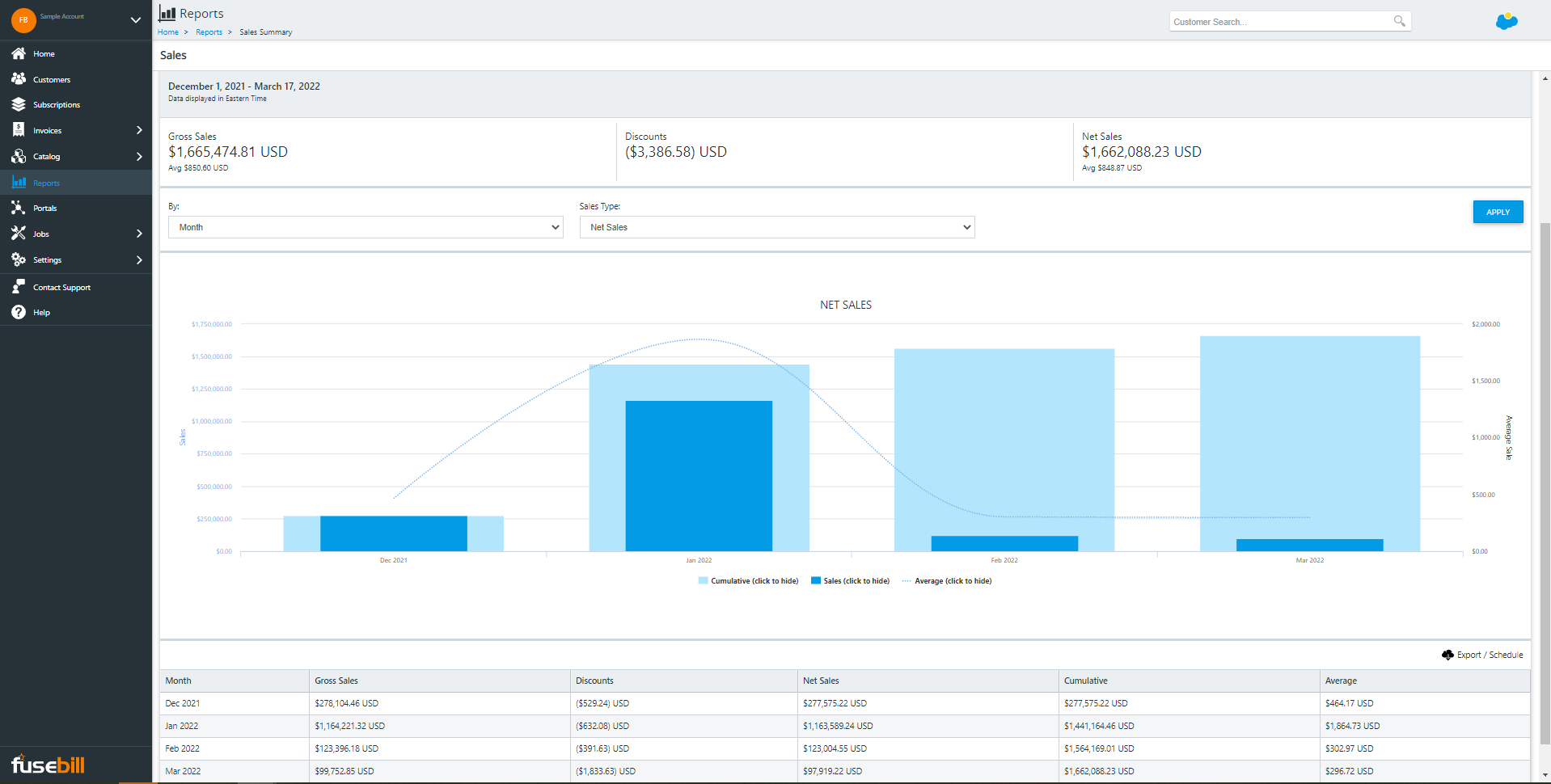The width and height of the screenshot is (1551, 784).
Task: Click the Fusebill logo
Action: (x=48, y=764)
